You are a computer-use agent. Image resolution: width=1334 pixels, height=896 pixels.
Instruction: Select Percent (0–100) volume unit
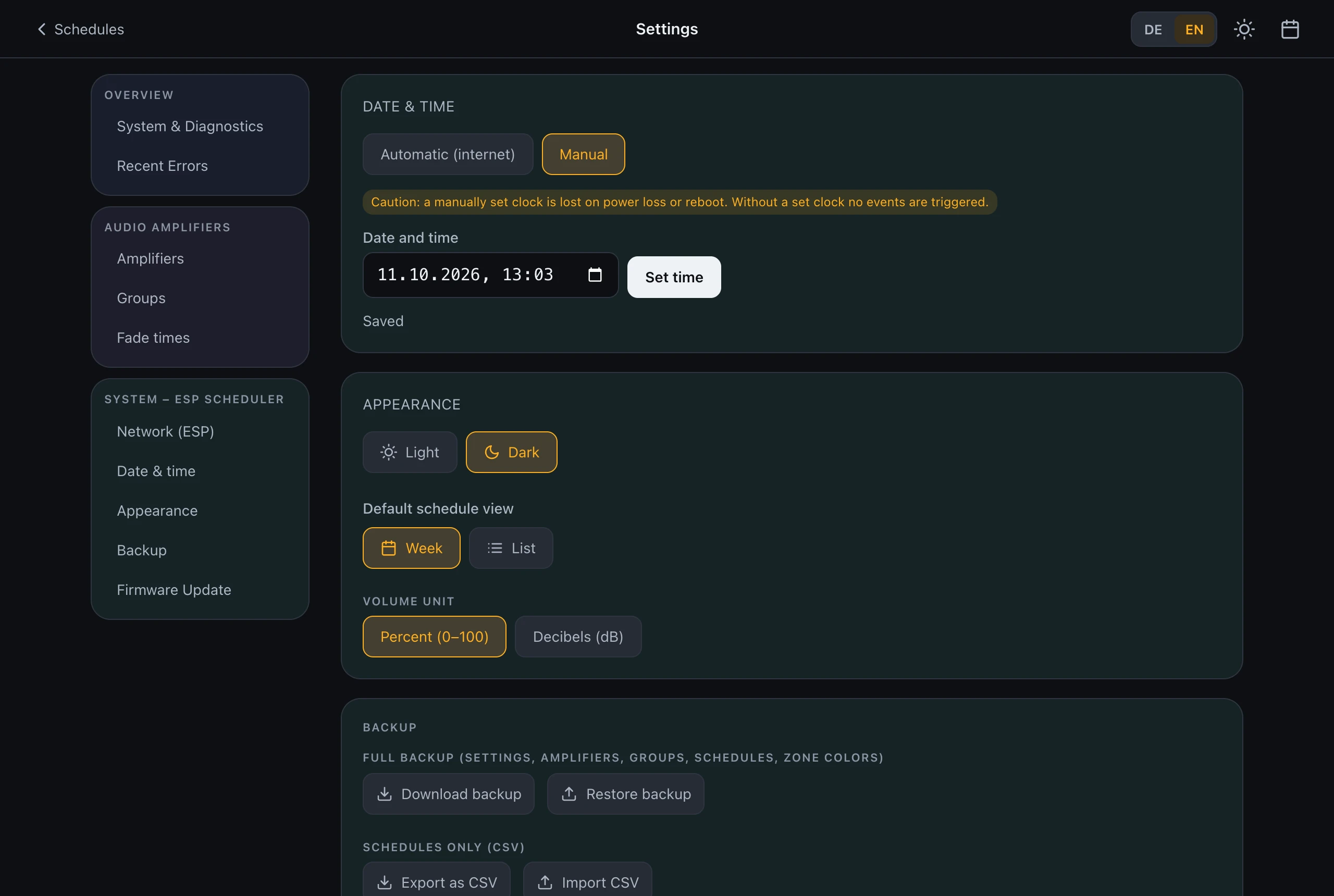pos(435,637)
